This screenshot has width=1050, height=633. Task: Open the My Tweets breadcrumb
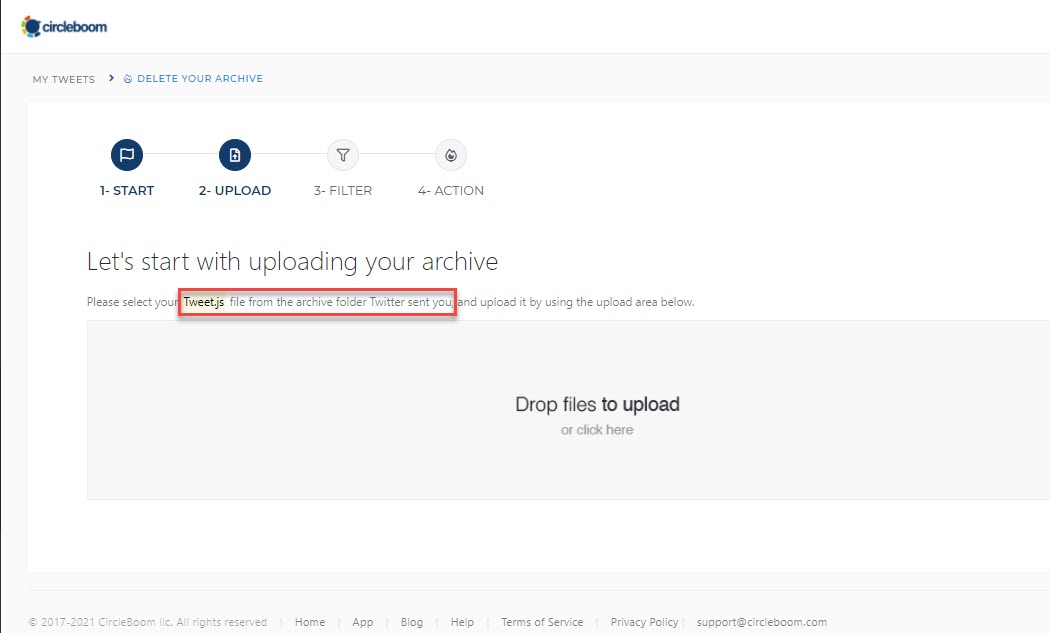pyautogui.click(x=64, y=79)
